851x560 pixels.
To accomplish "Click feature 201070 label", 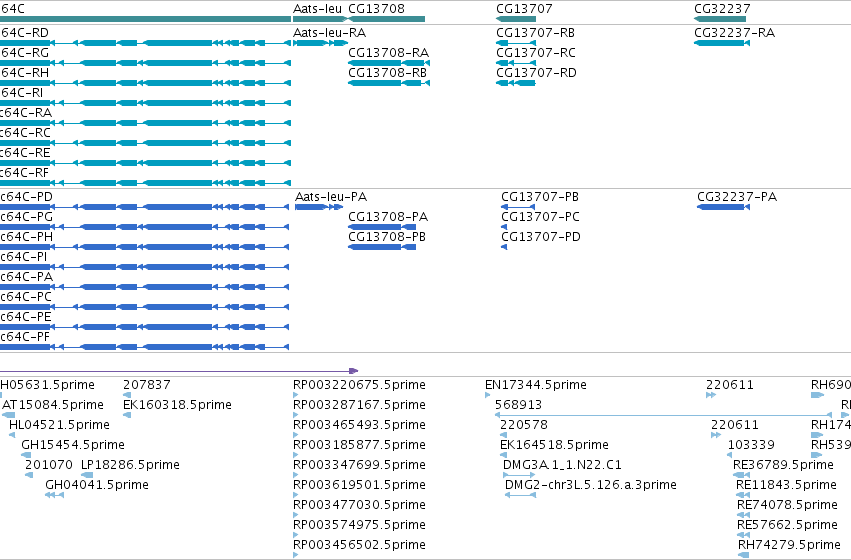I will pyautogui.click(x=49, y=464).
